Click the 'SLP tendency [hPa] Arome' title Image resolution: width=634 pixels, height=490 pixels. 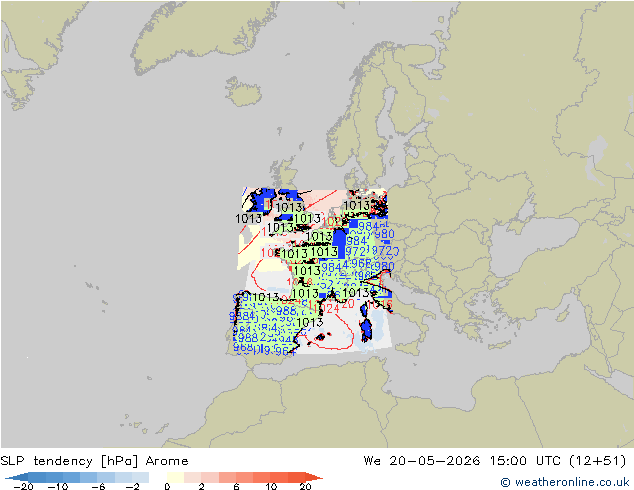(94, 461)
